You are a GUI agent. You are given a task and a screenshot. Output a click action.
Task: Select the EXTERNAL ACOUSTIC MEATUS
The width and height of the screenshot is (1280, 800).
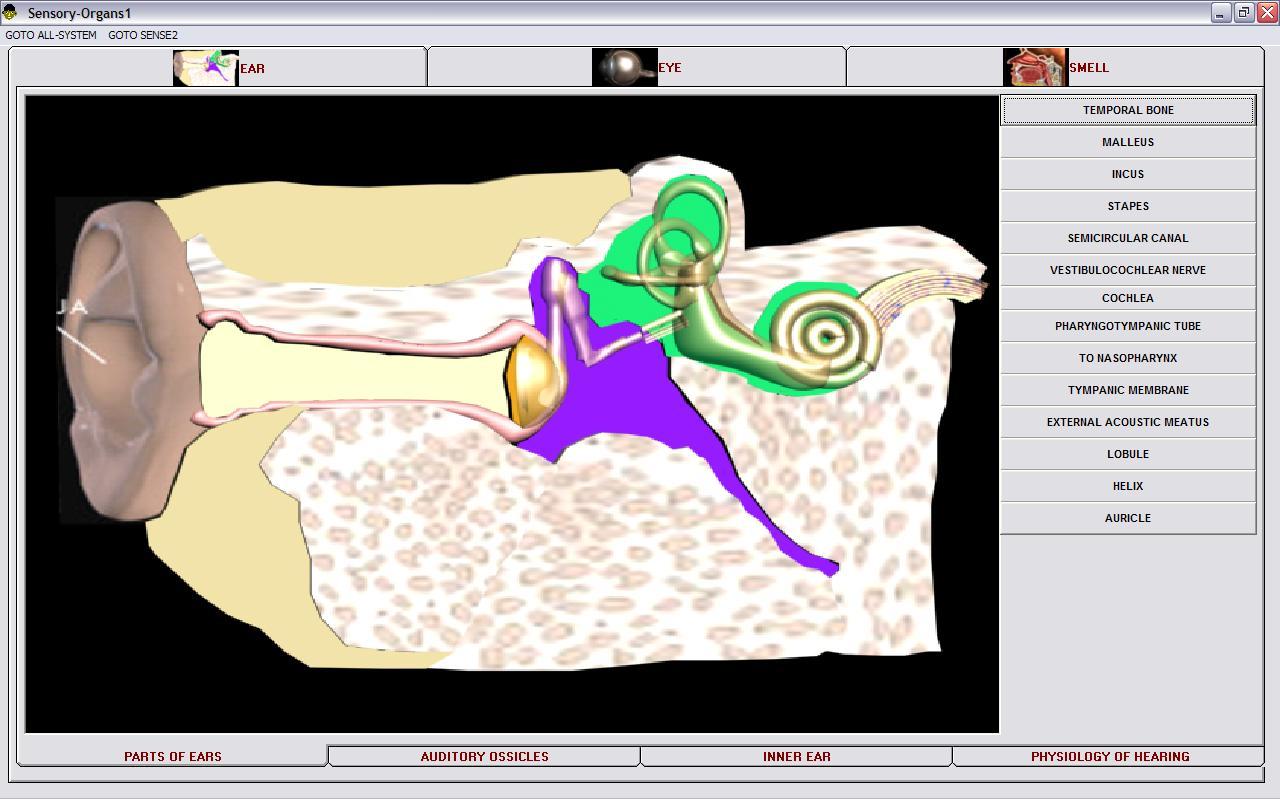point(1128,422)
